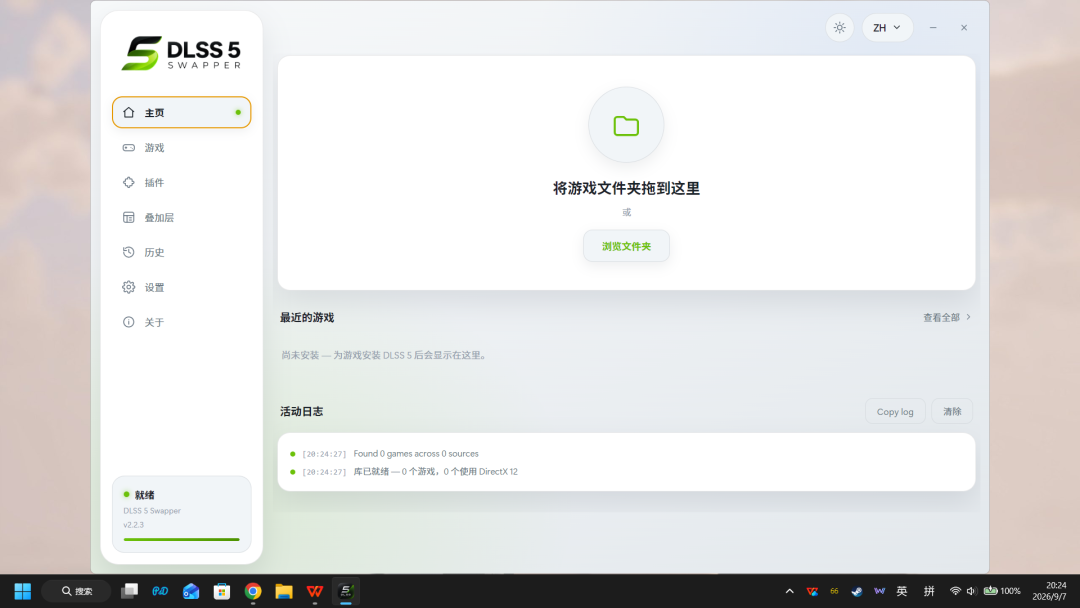
Task: Open 查看全部 to view all games
Action: coord(947,317)
